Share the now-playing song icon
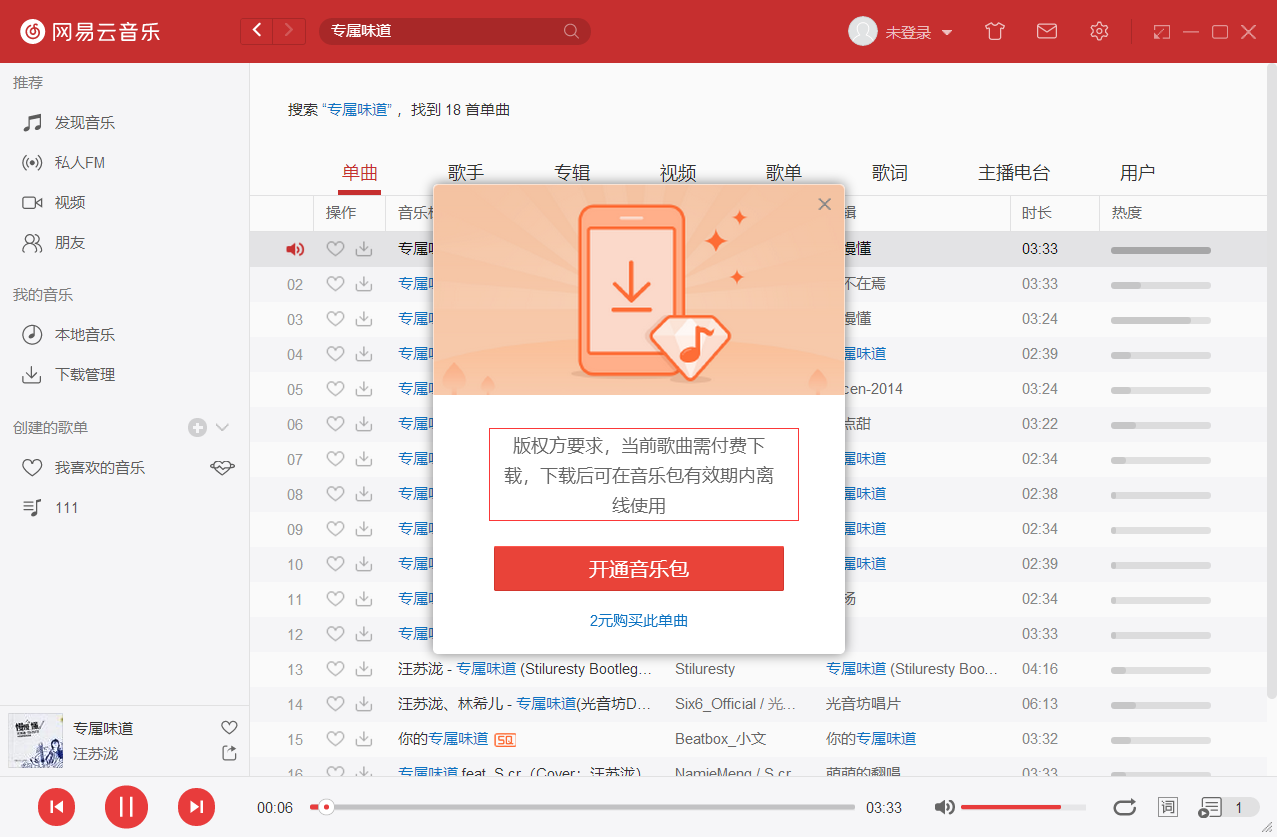The image size is (1277, 837). [229, 753]
